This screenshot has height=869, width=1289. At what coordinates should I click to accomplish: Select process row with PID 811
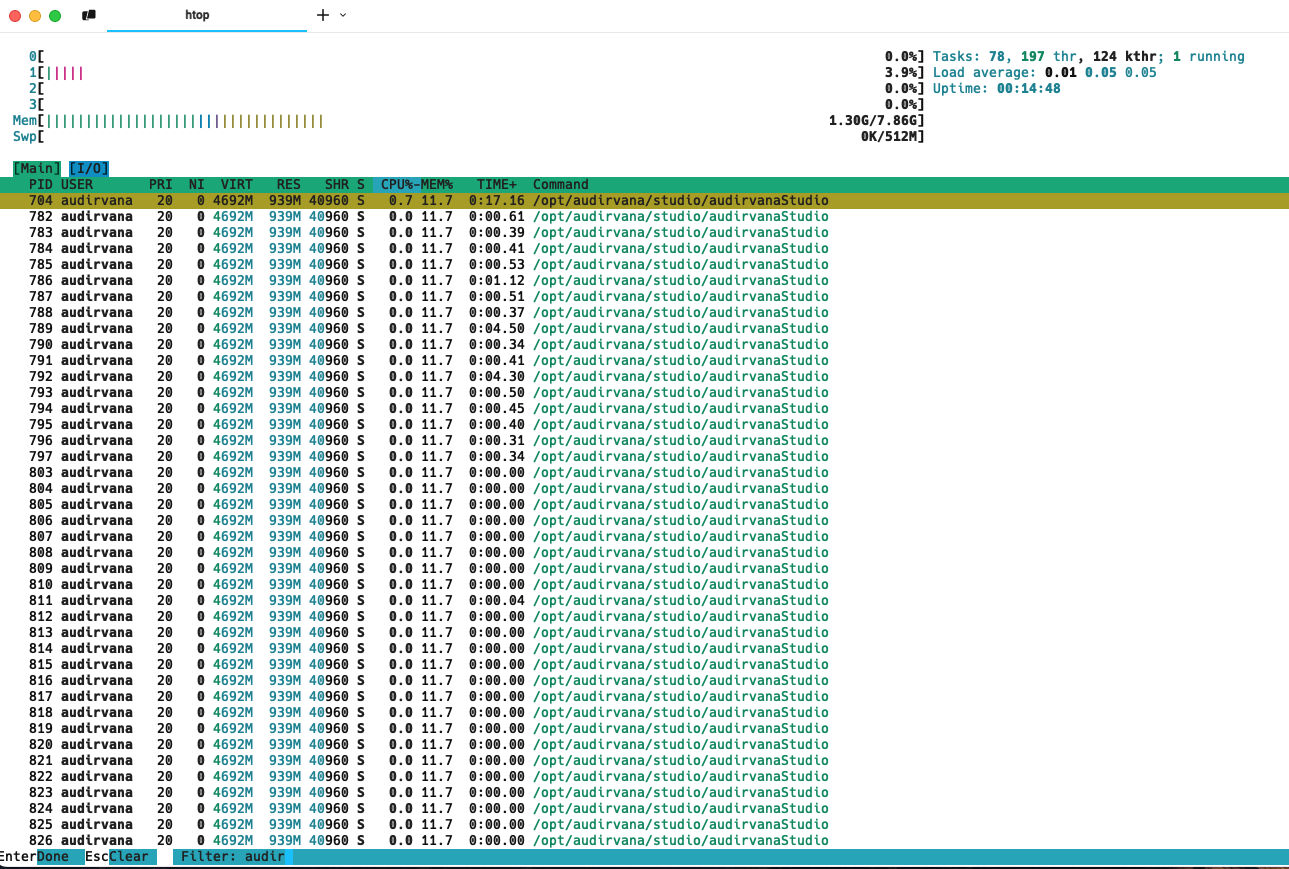point(400,600)
